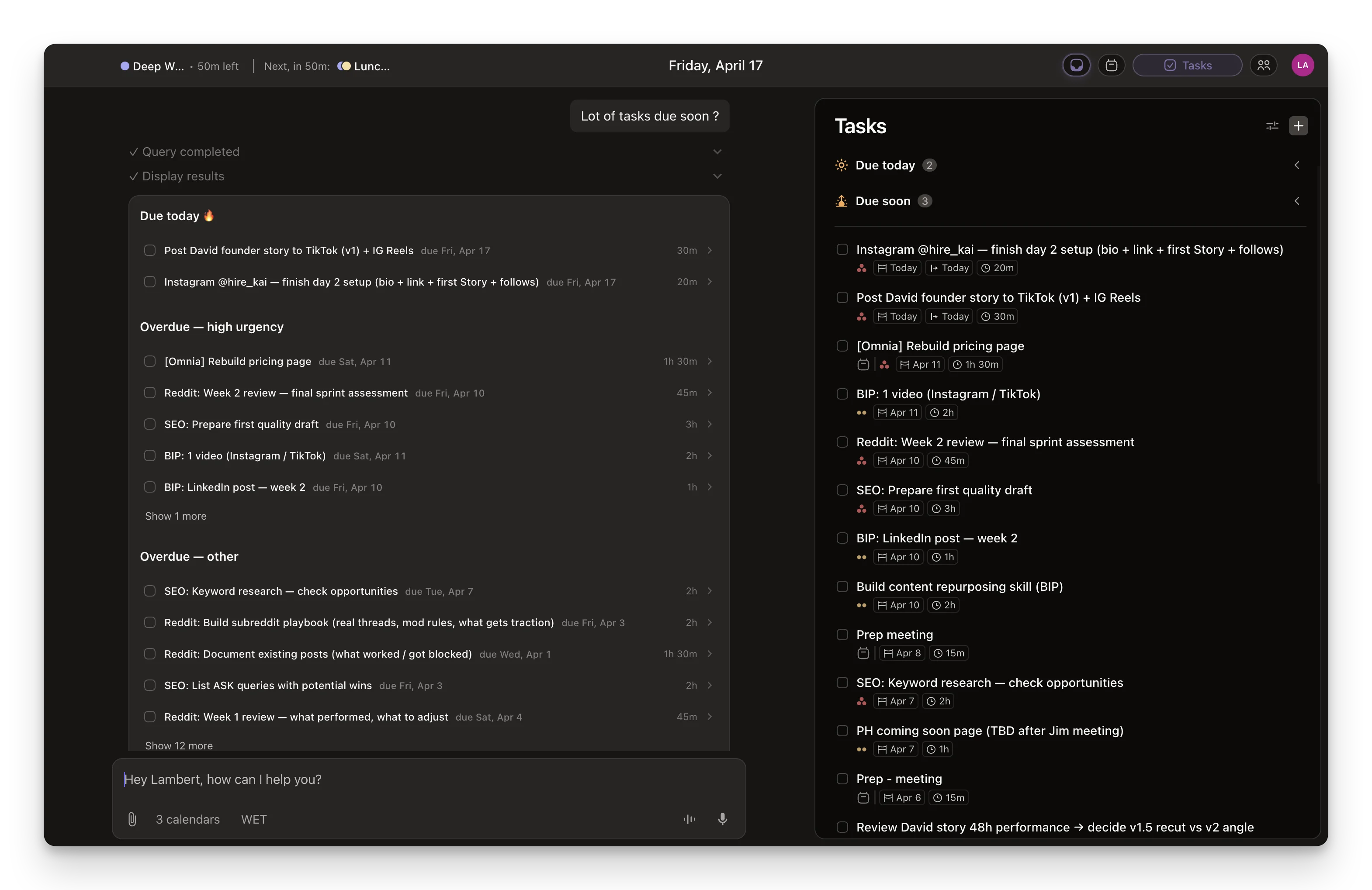The image size is (1372, 890).
Task: Start dictation with microphone icon
Action: coord(722,818)
